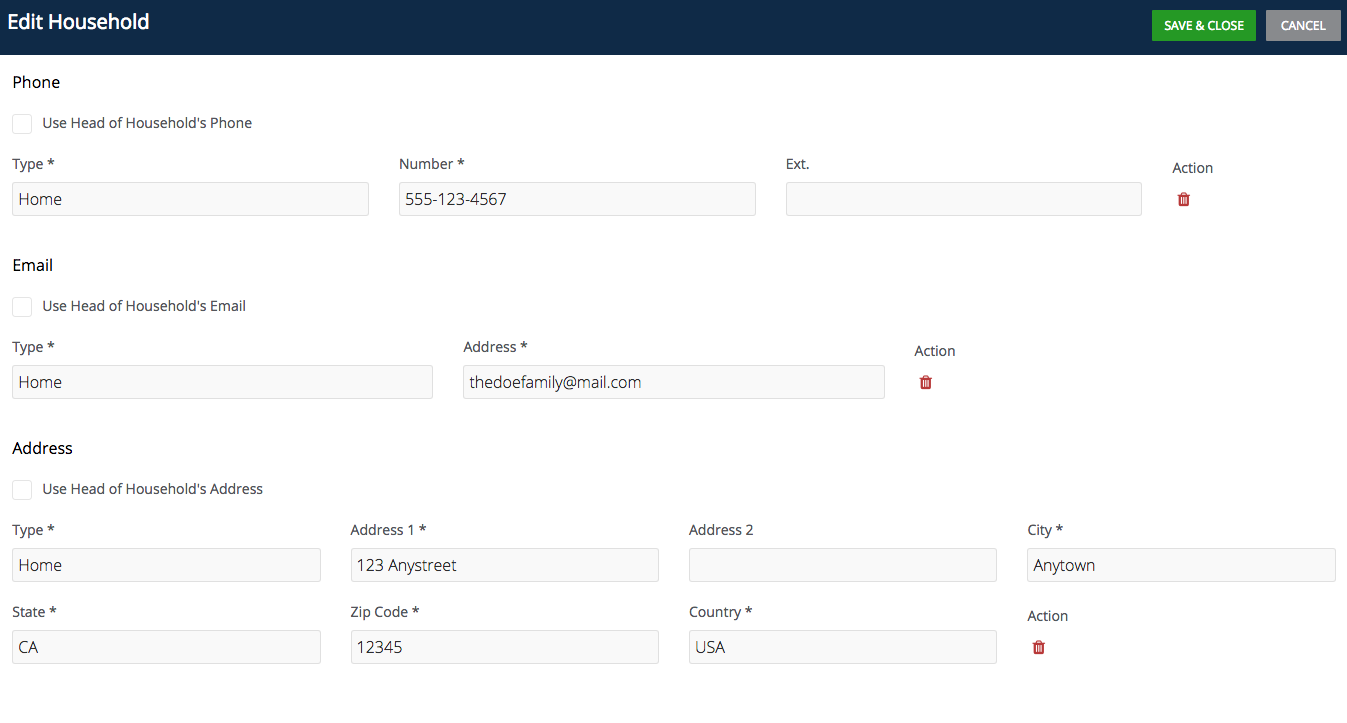Screen dimensions: 1347x723
Task: Focus the empty Address 2 field
Action: click(x=843, y=565)
